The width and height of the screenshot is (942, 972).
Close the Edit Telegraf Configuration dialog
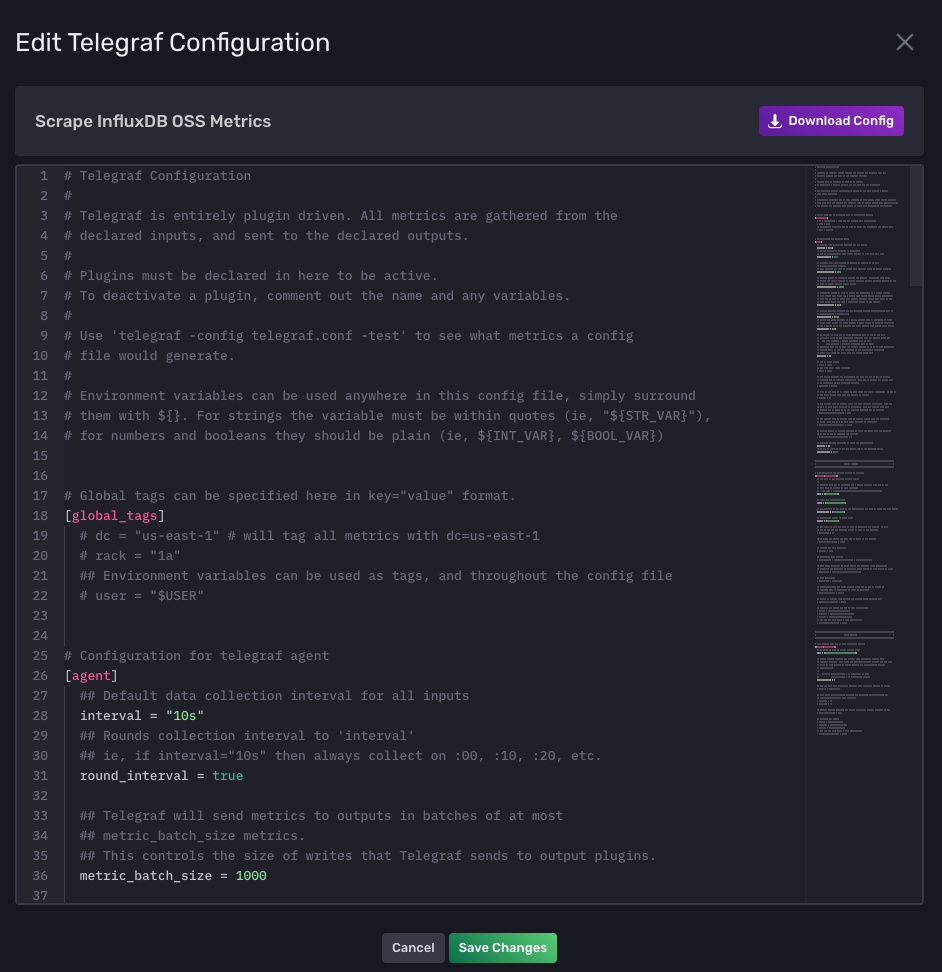click(904, 42)
